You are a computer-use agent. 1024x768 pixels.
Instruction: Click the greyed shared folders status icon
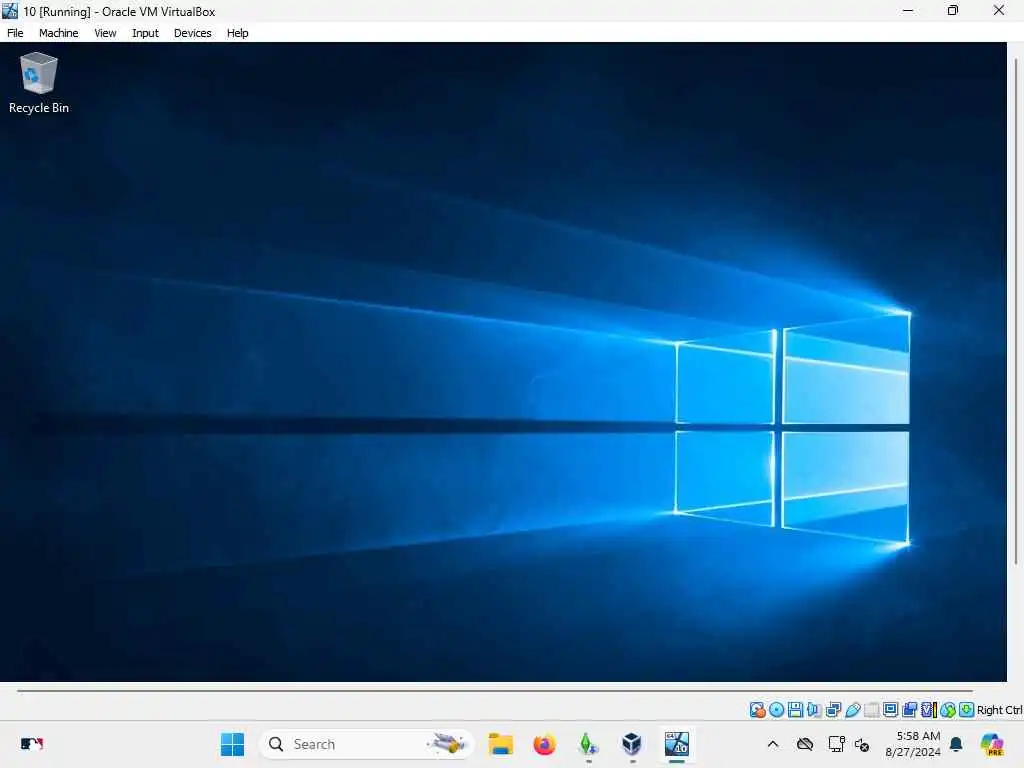click(871, 710)
